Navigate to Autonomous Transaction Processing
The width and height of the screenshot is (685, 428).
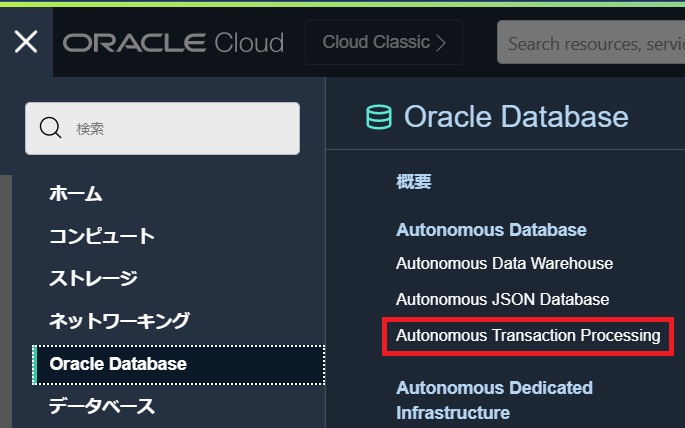tap(528, 335)
